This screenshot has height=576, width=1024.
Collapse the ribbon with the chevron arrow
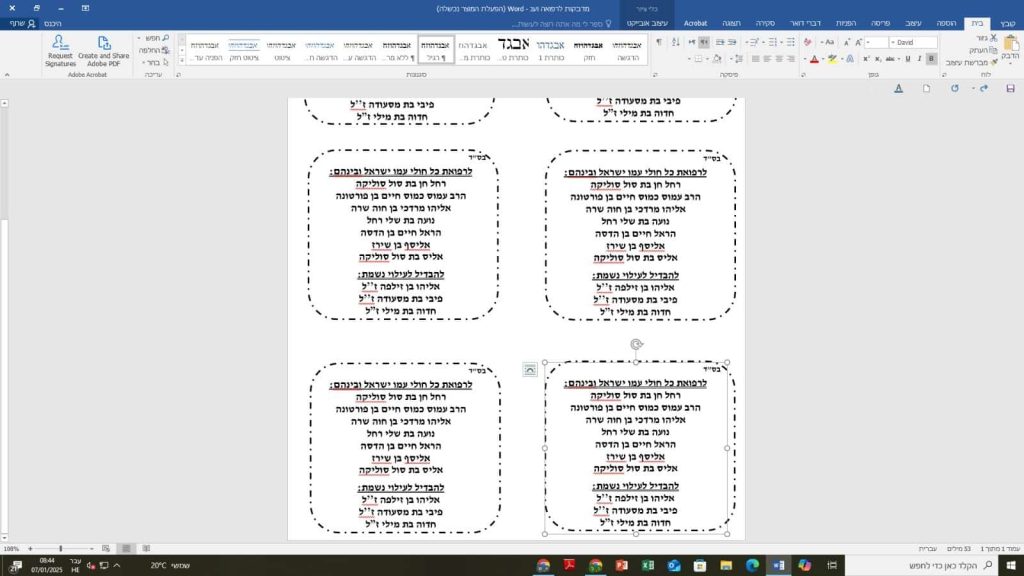(7, 75)
